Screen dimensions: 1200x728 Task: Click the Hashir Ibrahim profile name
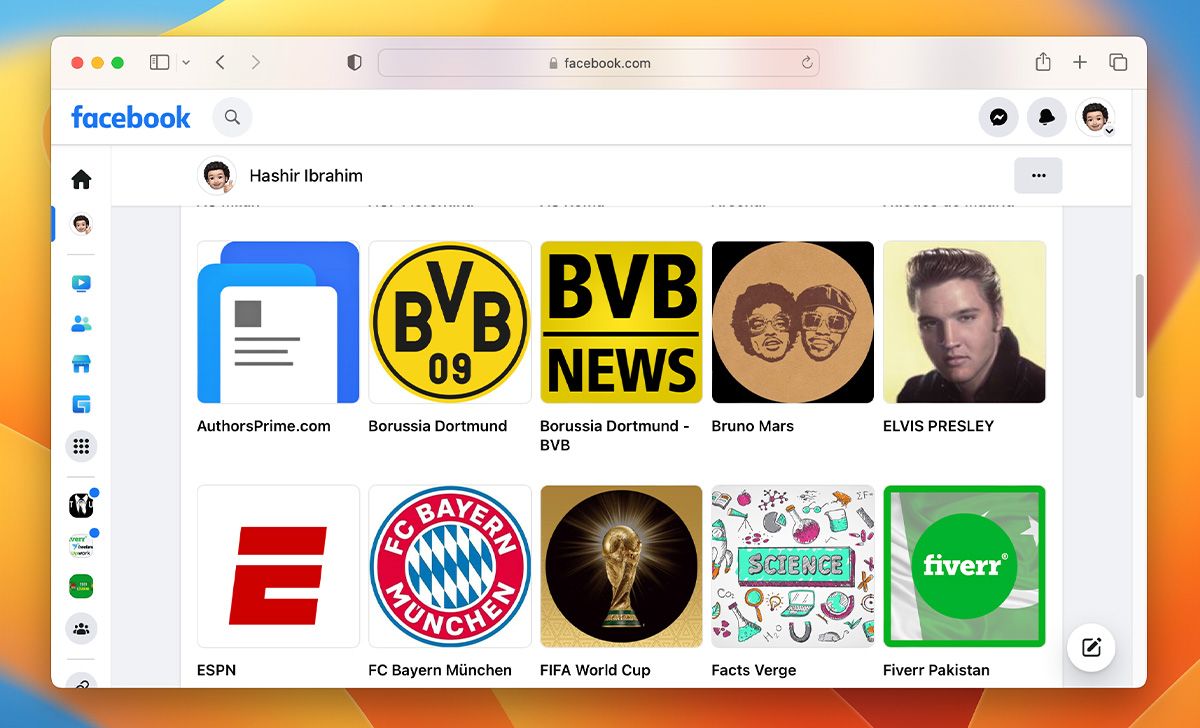[306, 176]
